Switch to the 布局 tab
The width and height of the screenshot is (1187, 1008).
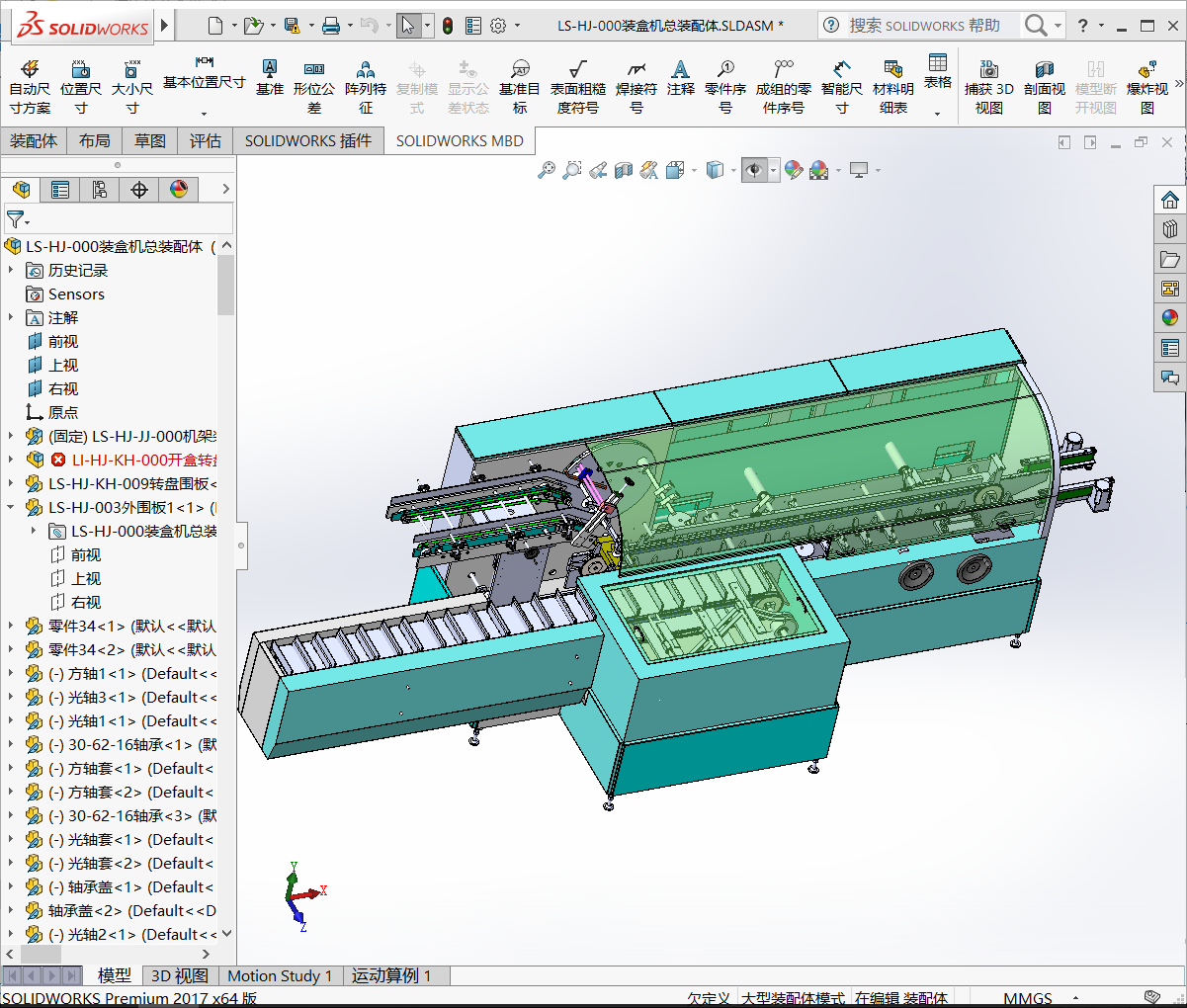tap(95, 141)
